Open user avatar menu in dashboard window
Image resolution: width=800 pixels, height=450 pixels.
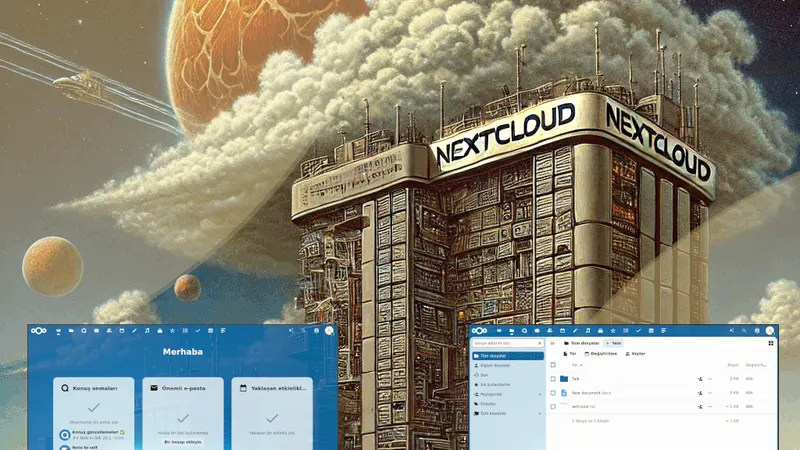[329, 331]
